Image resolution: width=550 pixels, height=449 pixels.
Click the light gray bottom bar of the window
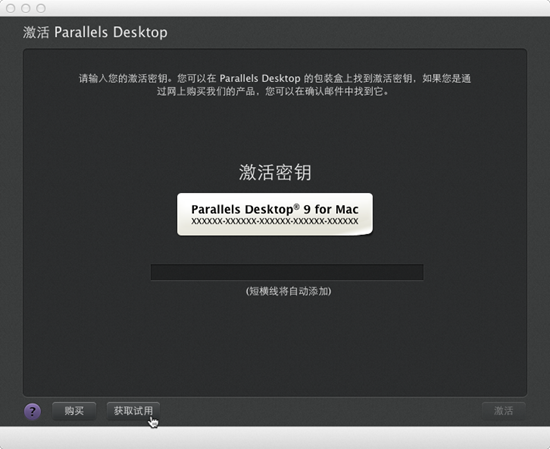pos(275,437)
